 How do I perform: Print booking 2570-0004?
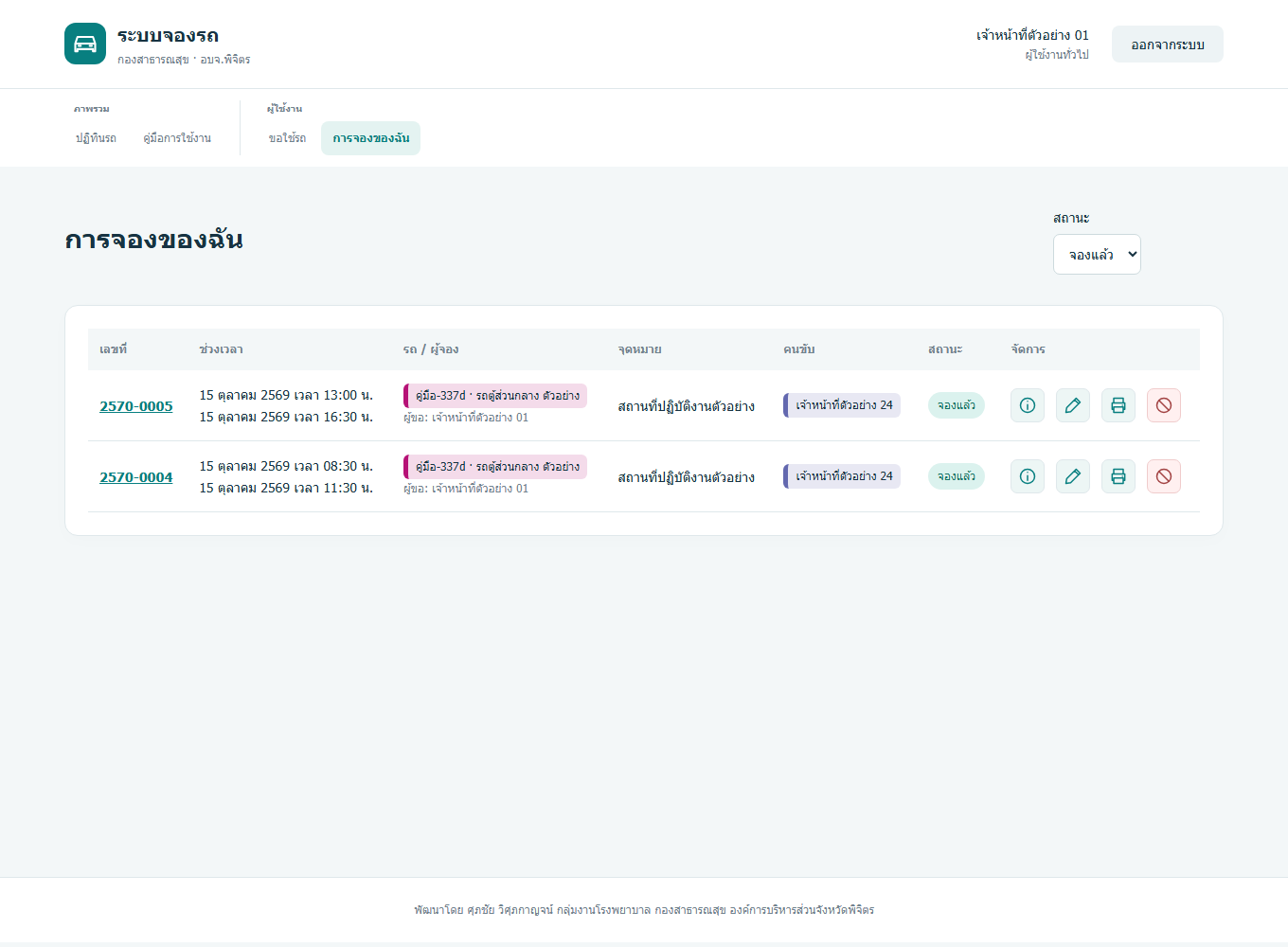coord(1118,476)
